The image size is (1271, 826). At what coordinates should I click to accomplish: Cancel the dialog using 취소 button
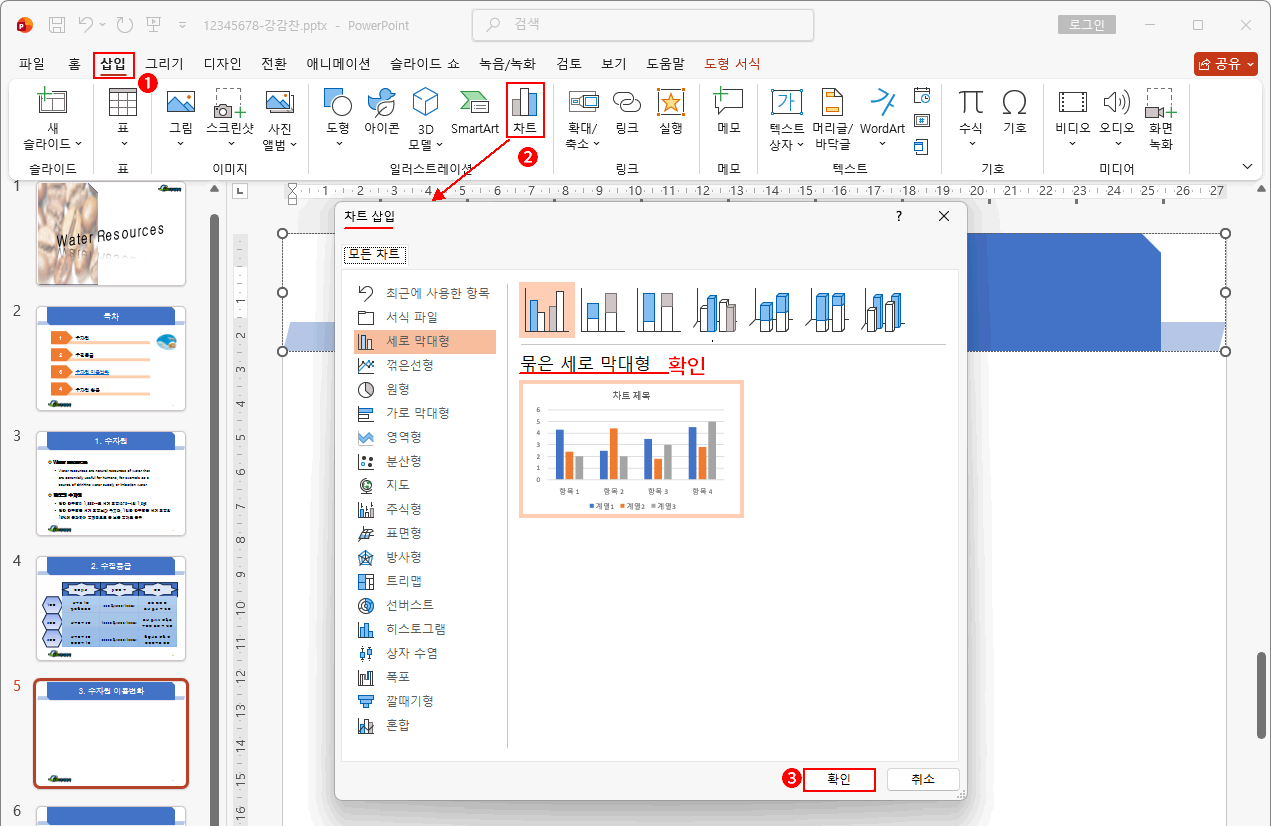(x=922, y=779)
